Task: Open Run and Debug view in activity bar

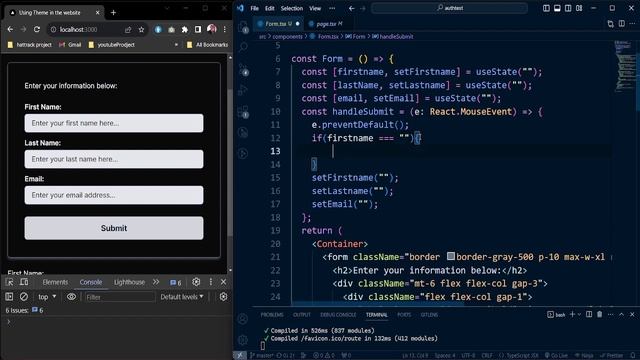Action: click(x=244, y=90)
